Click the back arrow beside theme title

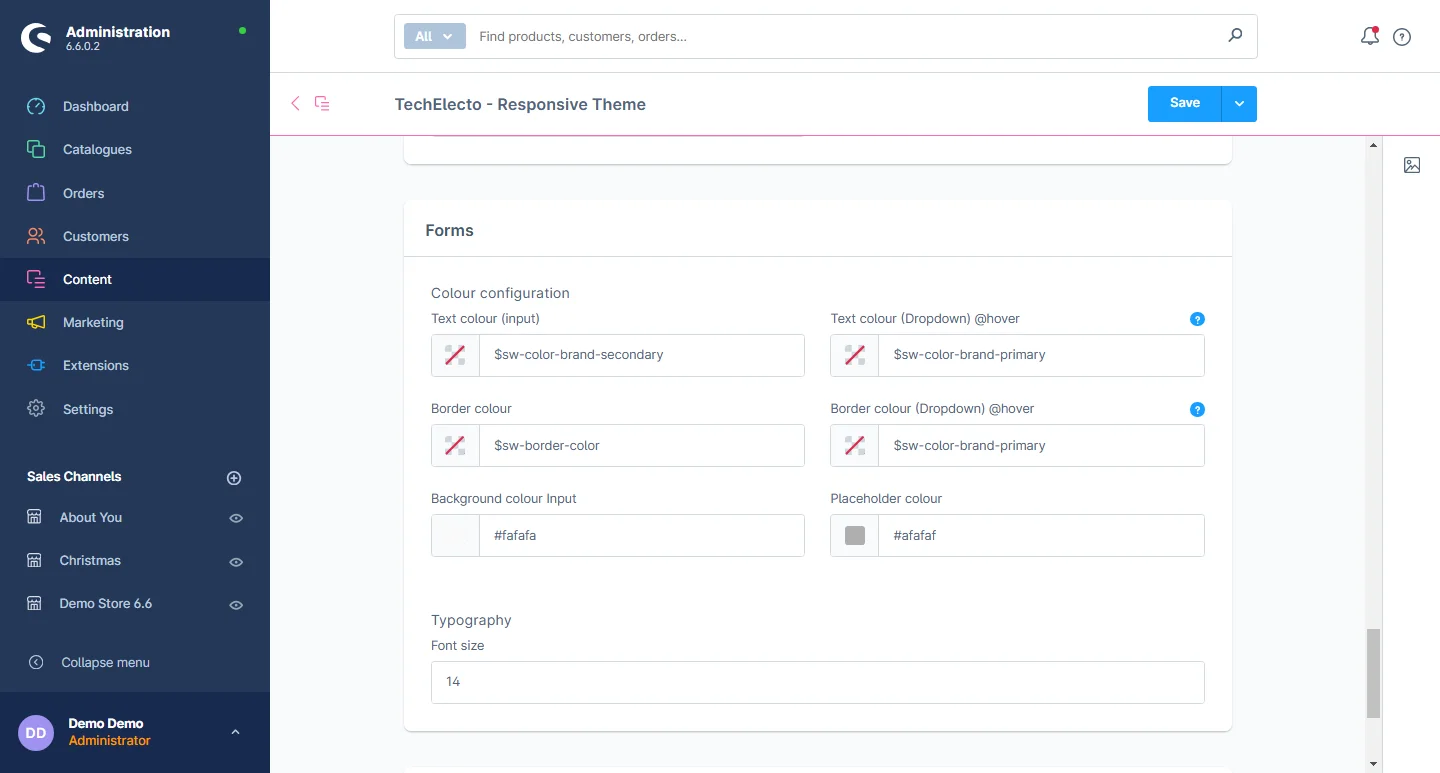[x=295, y=103]
